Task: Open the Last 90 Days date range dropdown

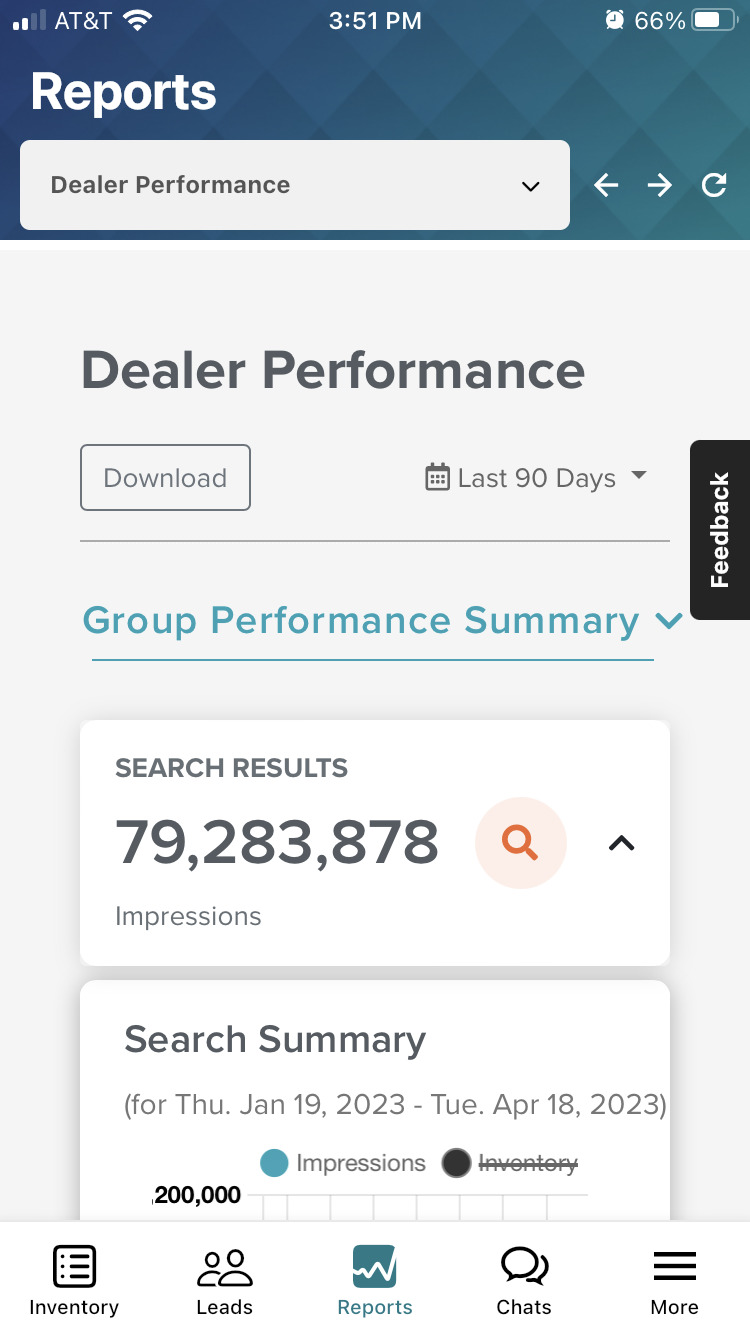Action: tap(536, 477)
